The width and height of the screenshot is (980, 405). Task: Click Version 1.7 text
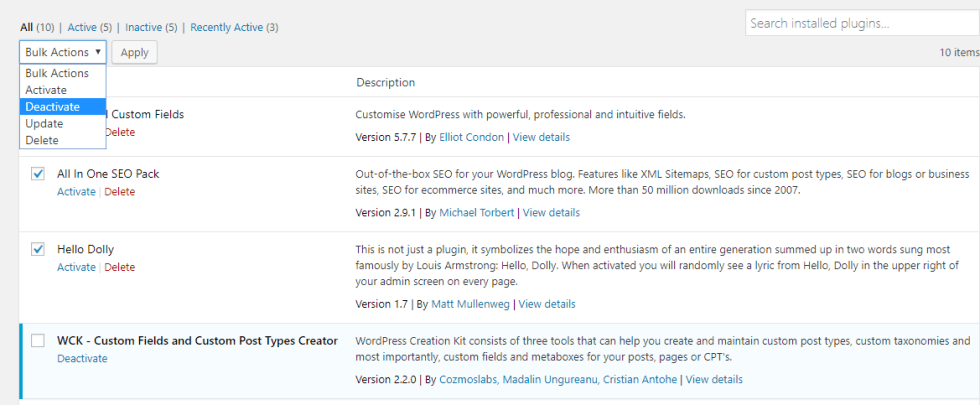tap(381, 304)
